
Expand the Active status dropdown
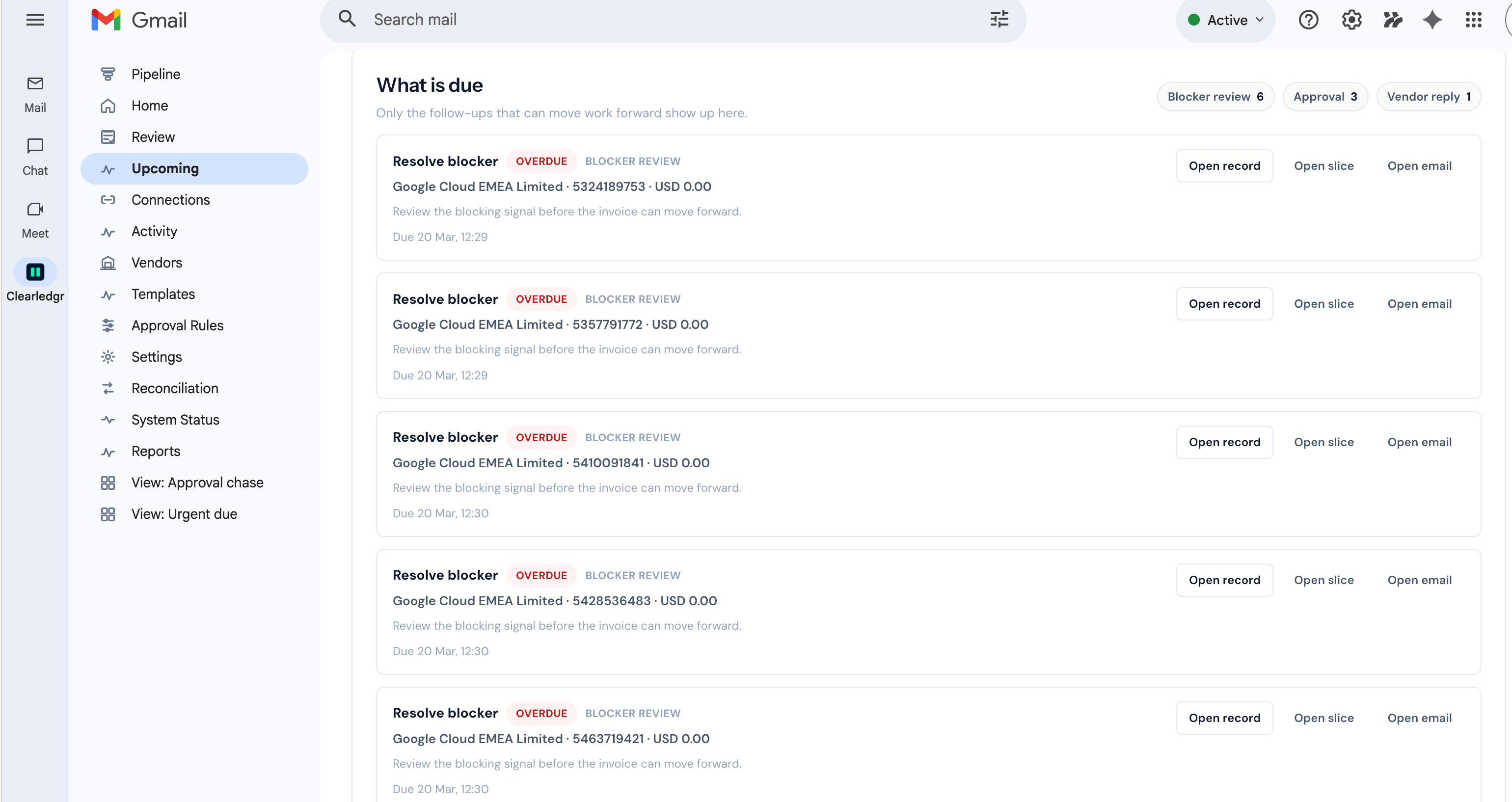pyautogui.click(x=1260, y=20)
